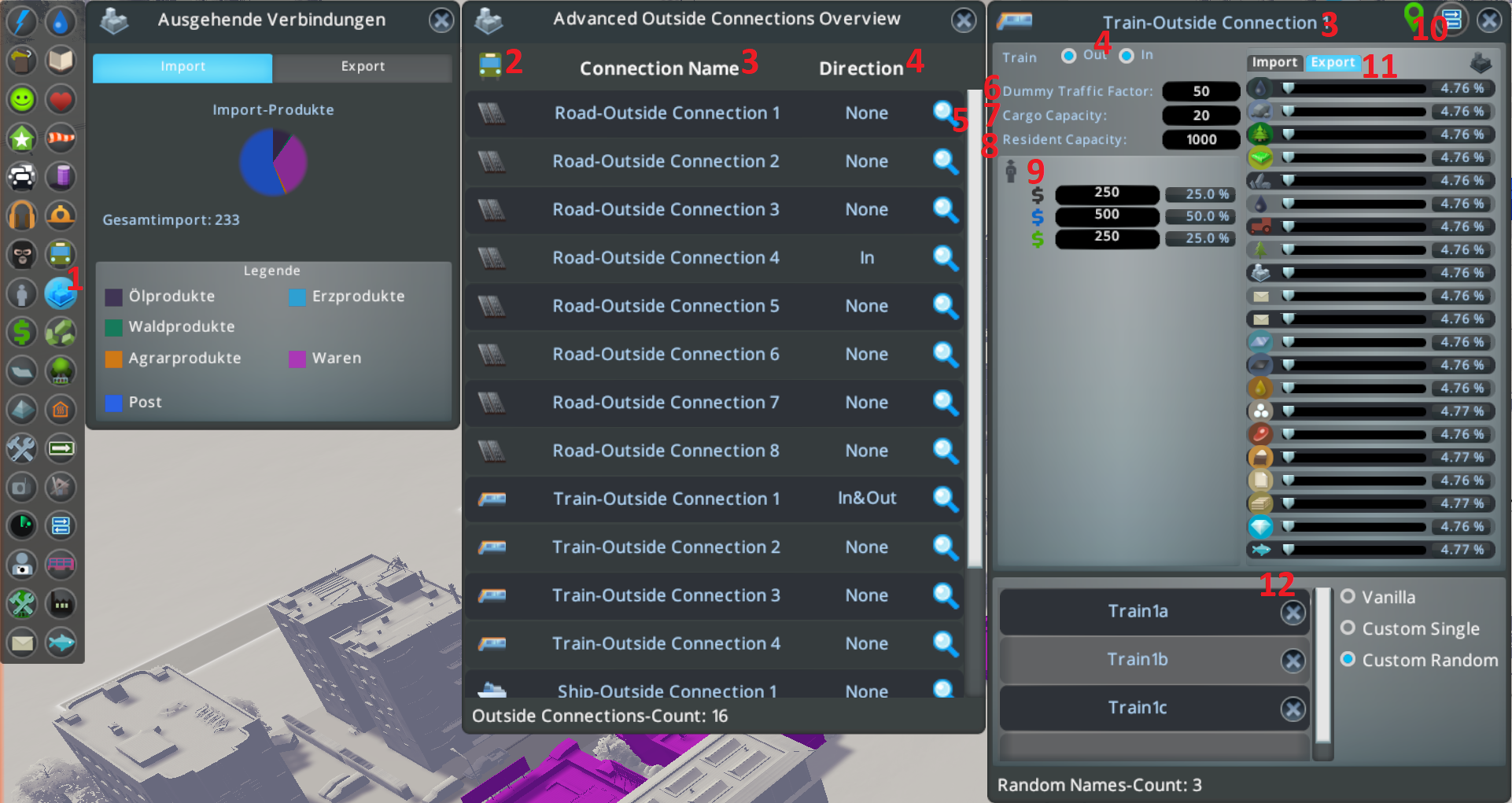Click the electricity lightning bolt icon
The height and width of the screenshot is (803, 1512).
(21, 21)
